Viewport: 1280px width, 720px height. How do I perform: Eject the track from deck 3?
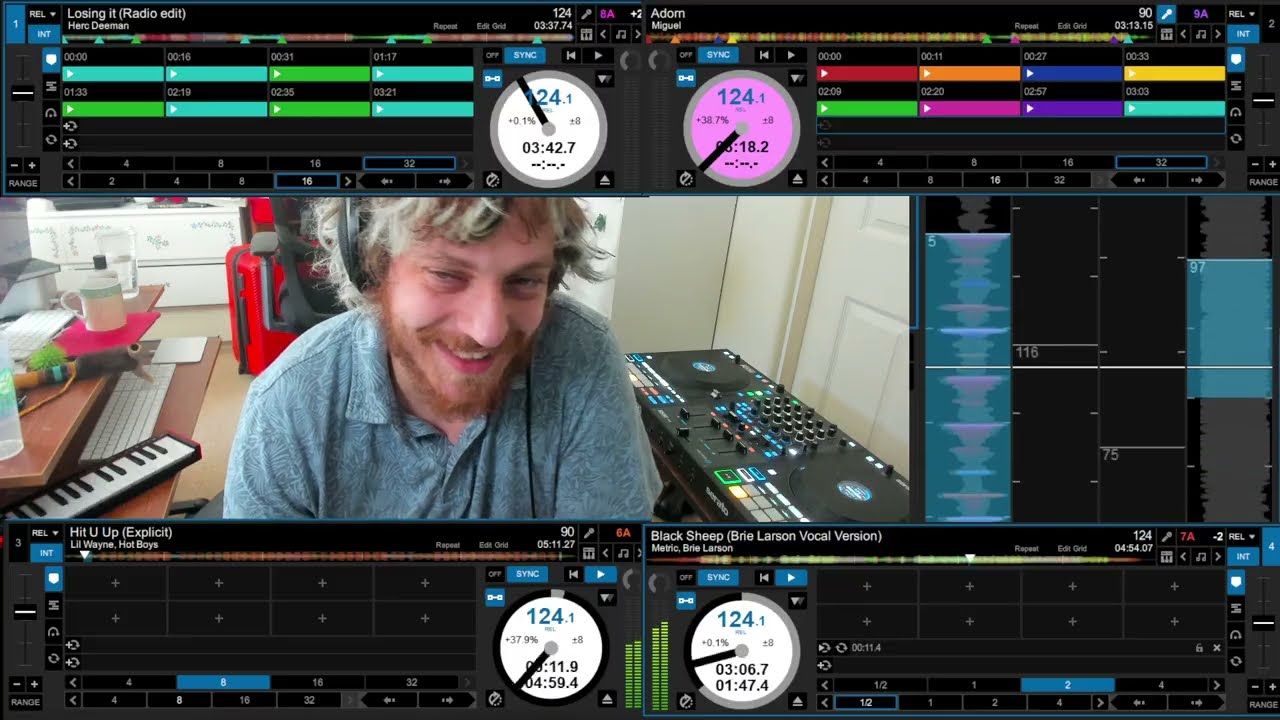click(606, 699)
